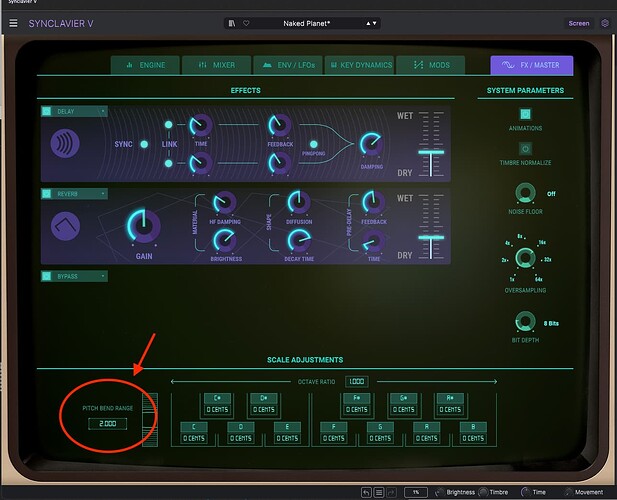This screenshot has width=617, height=500.
Task: Click the Noise Floor knob
Action: click(x=525, y=193)
